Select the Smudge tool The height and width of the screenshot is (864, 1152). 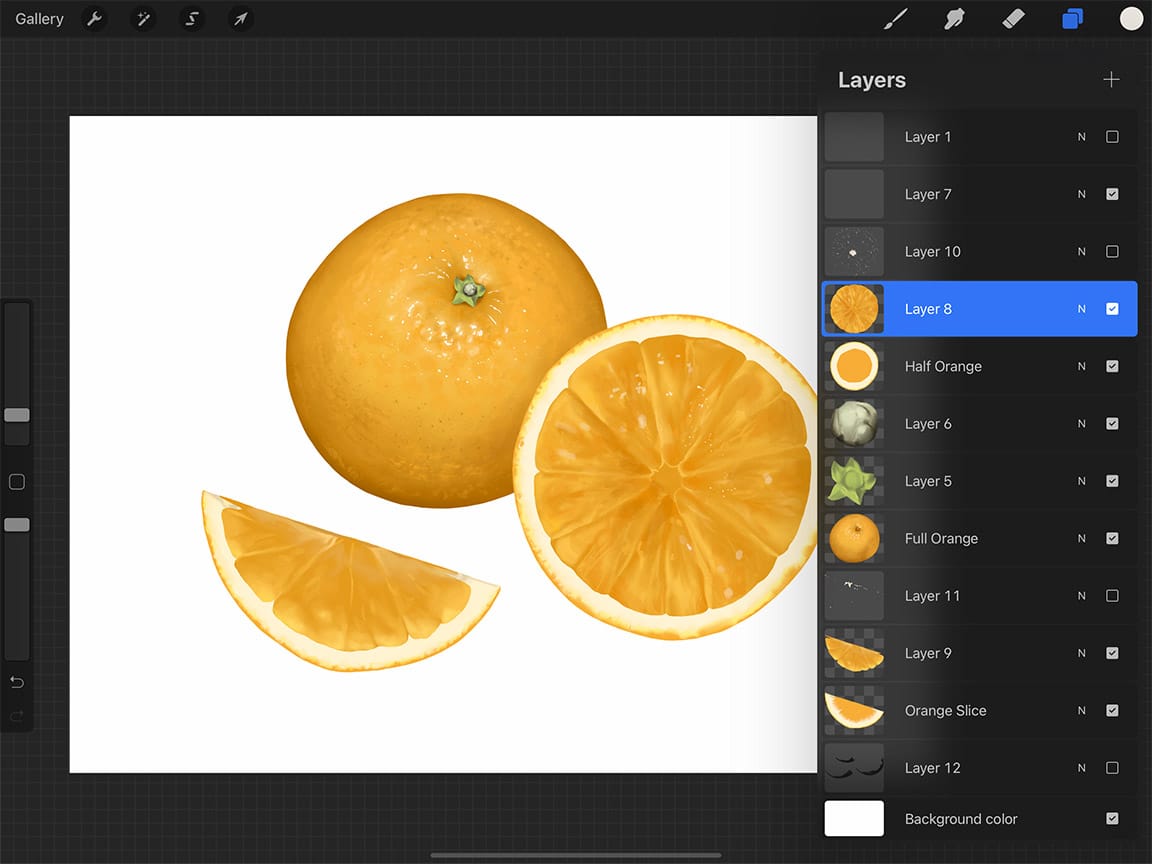point(954,18)
